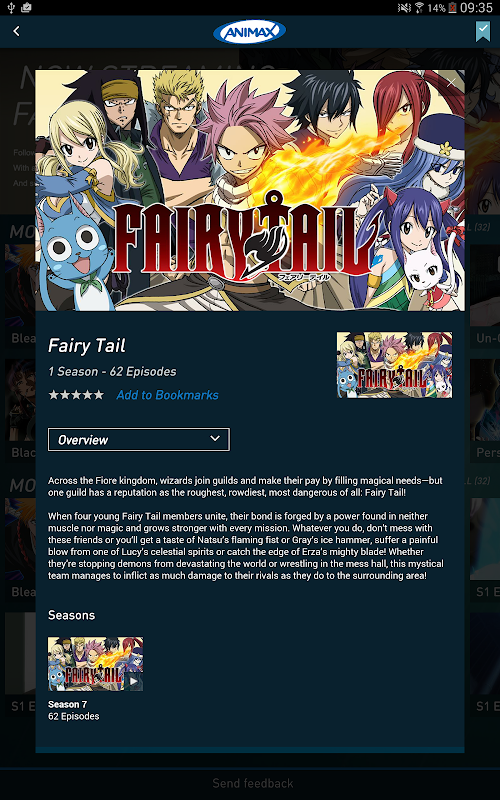Rate the show with the fifth star

coord(98,395)
